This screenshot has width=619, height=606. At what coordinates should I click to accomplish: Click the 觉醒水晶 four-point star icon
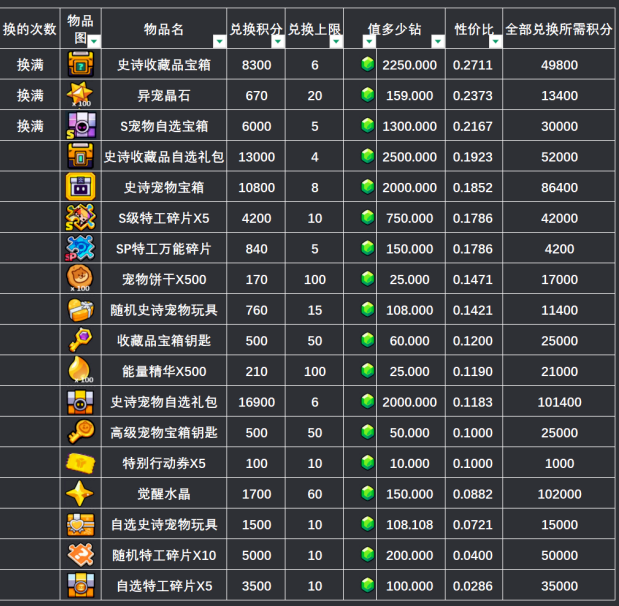(80, 493)
